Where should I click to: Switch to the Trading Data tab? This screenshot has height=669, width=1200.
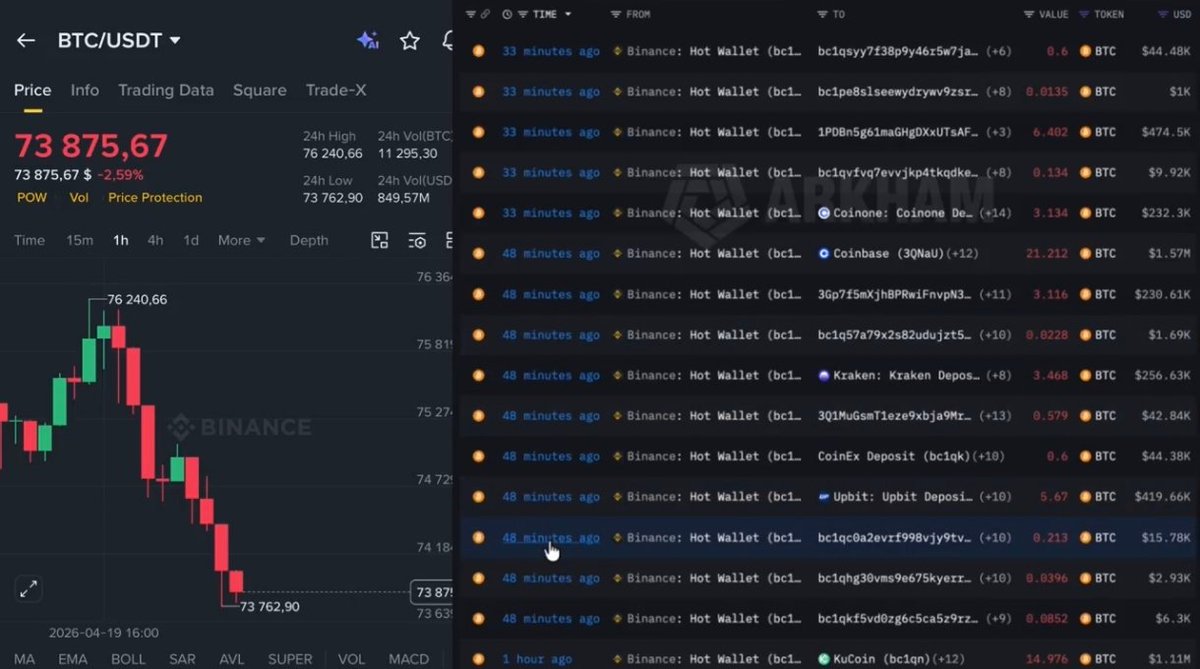pyautogui.click(x=166, y=90)
